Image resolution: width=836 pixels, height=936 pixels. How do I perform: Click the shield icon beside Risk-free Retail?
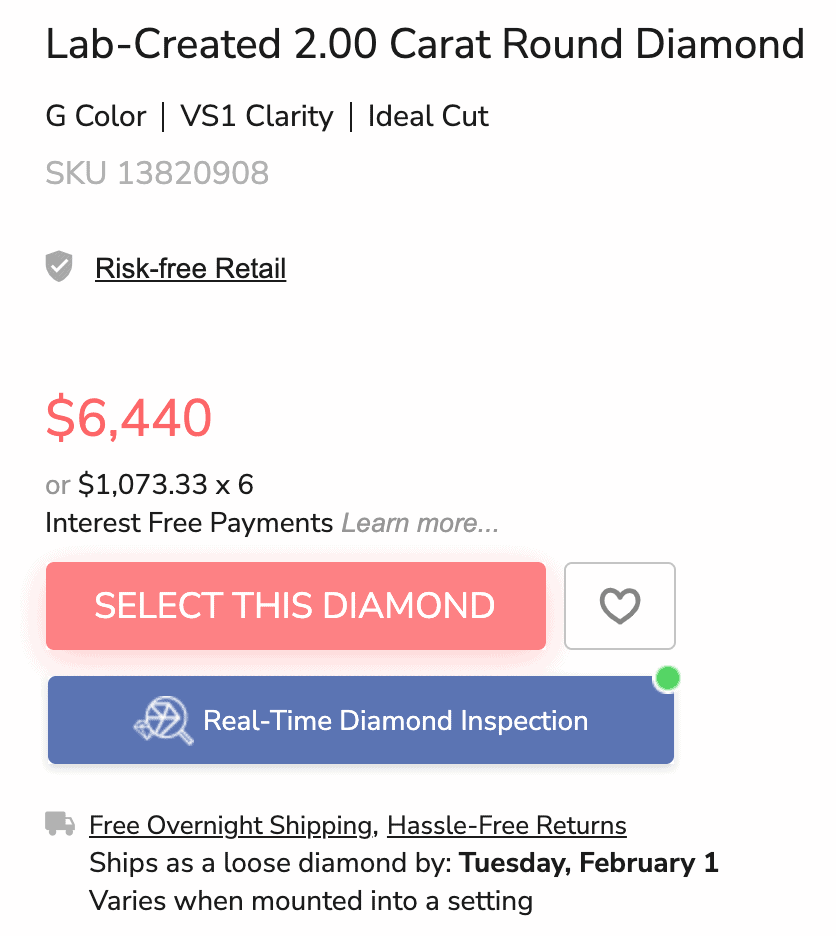60,267
